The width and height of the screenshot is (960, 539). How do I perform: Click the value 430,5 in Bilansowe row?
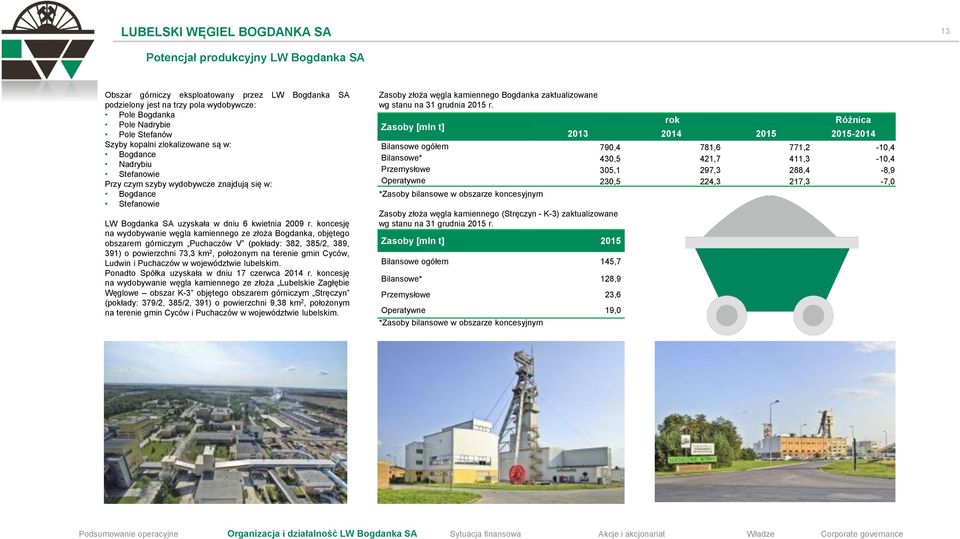coord(610,159)
